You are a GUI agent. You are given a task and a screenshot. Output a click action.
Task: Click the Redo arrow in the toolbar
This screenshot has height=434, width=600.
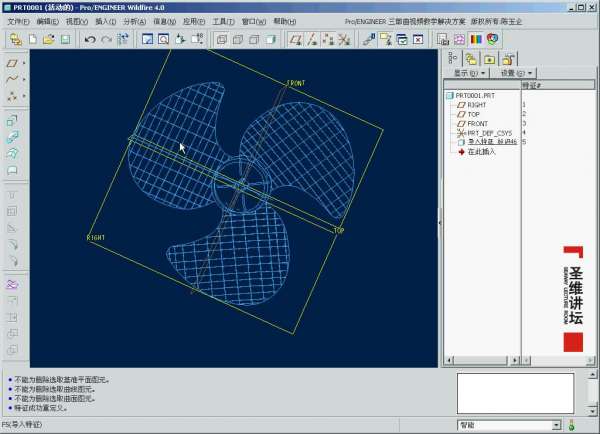[106, 40]
